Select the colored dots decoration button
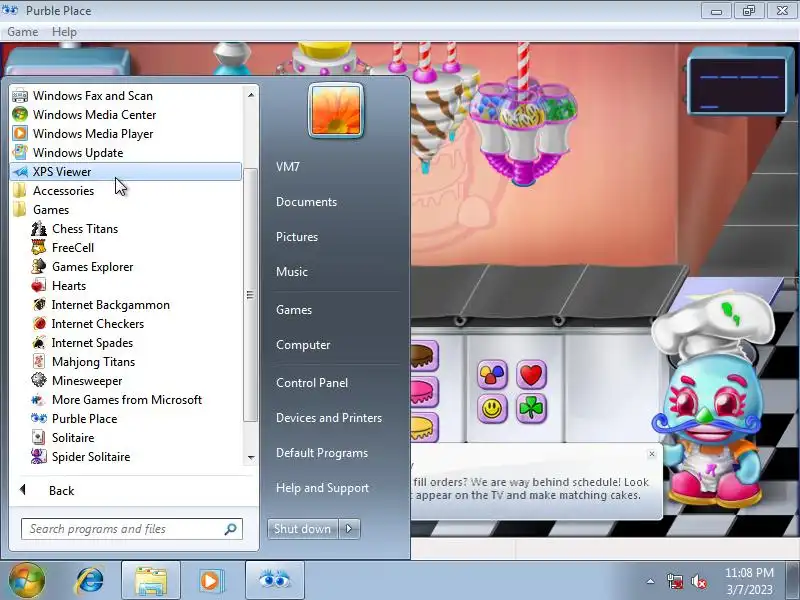Screen dimensions: 800x600 pos(492,375)
